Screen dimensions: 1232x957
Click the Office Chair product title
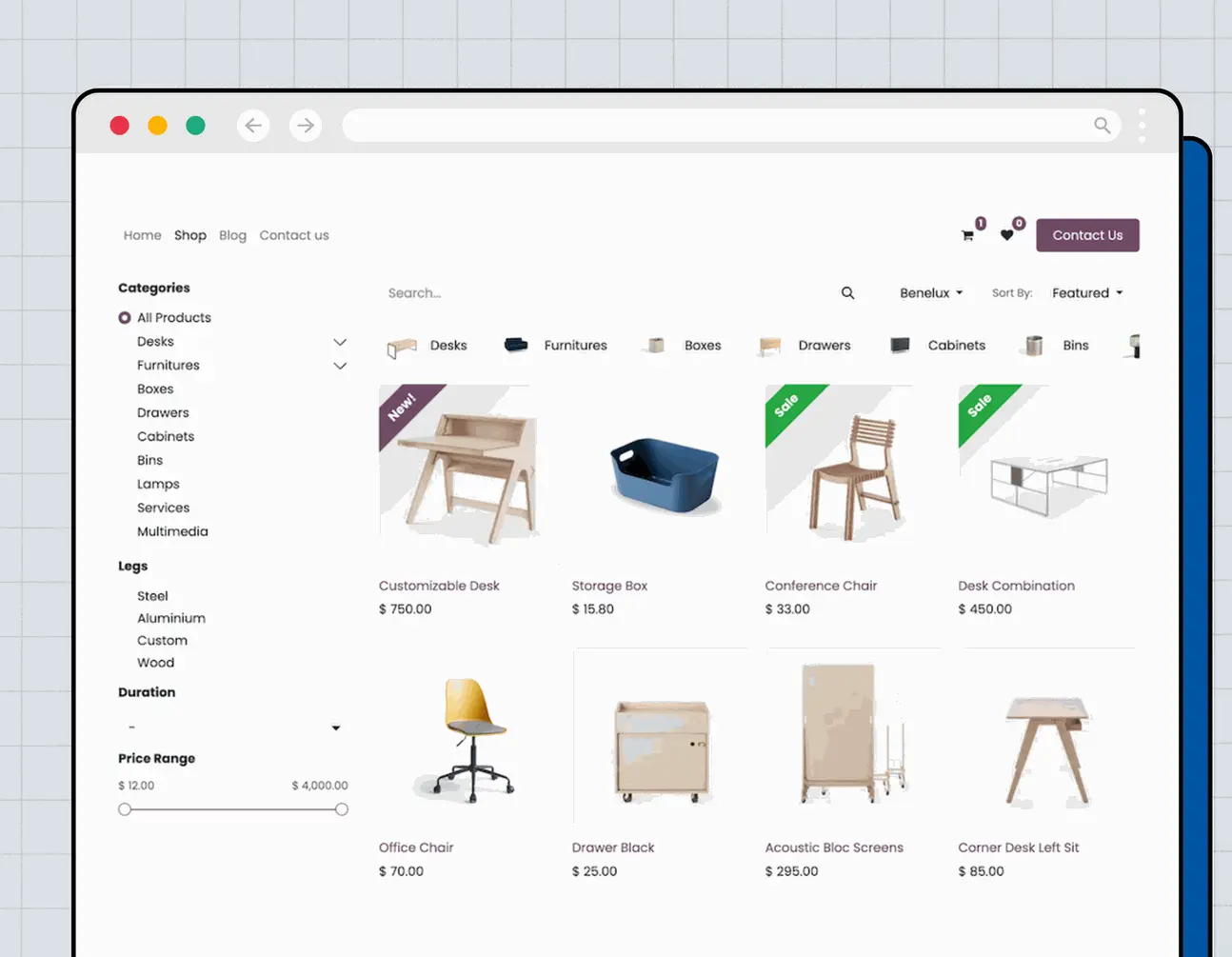click(x=416, y=847)
